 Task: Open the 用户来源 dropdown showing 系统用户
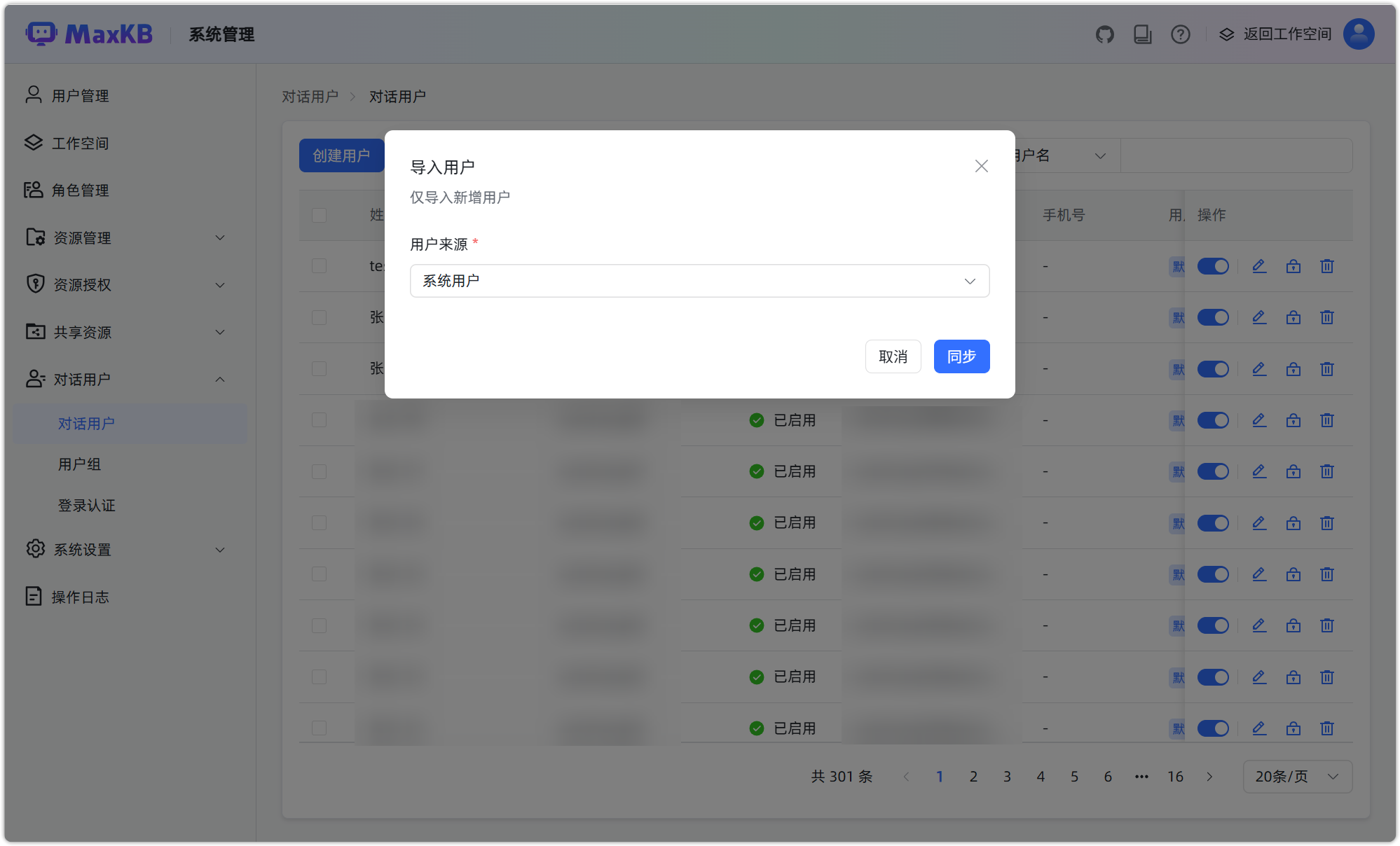coord(699,280)
